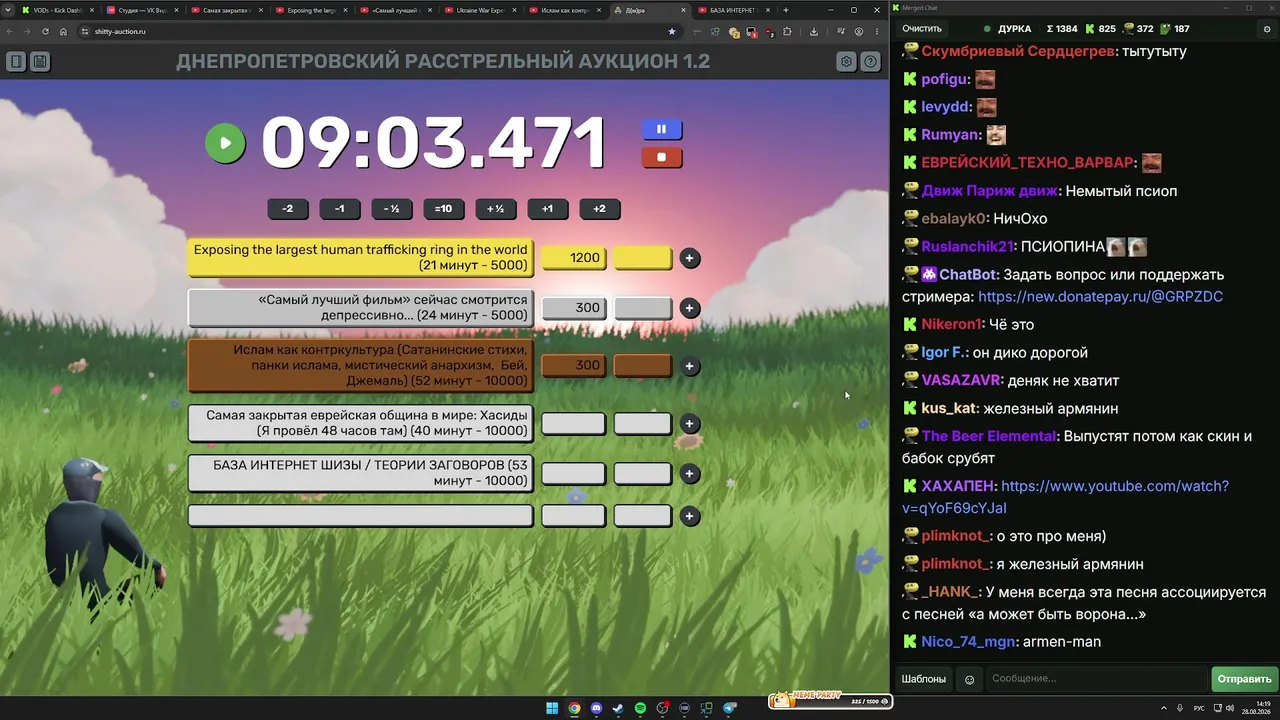The image size is (1280, 720).
Task: Switch to the 'Самая закрытая' YouTube tab
Action: click(x=227, y=10)
